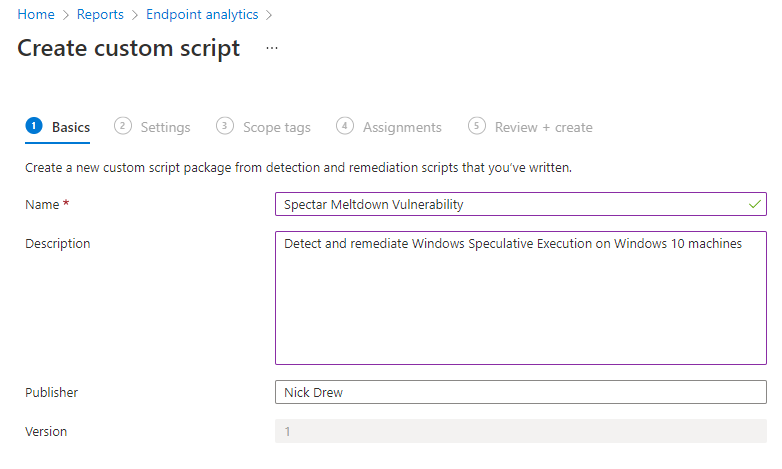Click the step 3 Scope tags circle icon
This screenshot has height=469, width=782.
click(225, 126)
